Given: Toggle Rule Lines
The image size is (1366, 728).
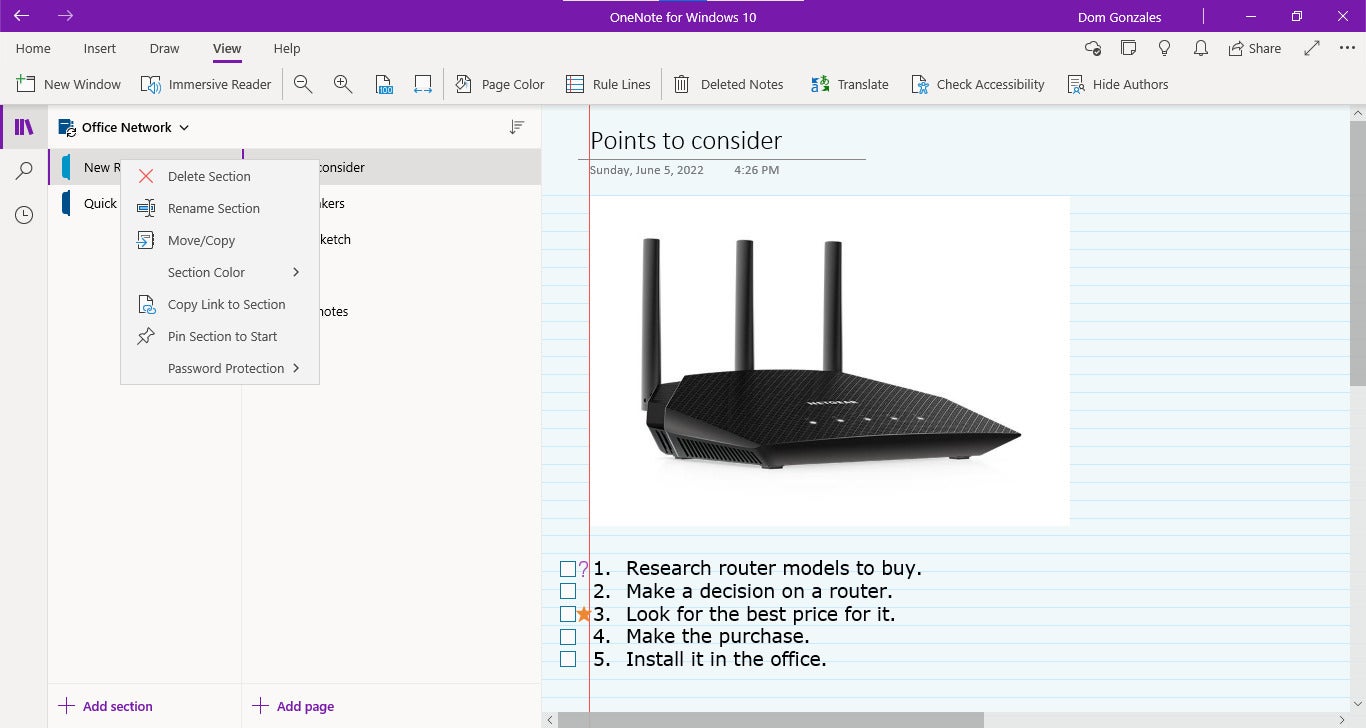Looking at the screenshot, I should pos(608,84).
